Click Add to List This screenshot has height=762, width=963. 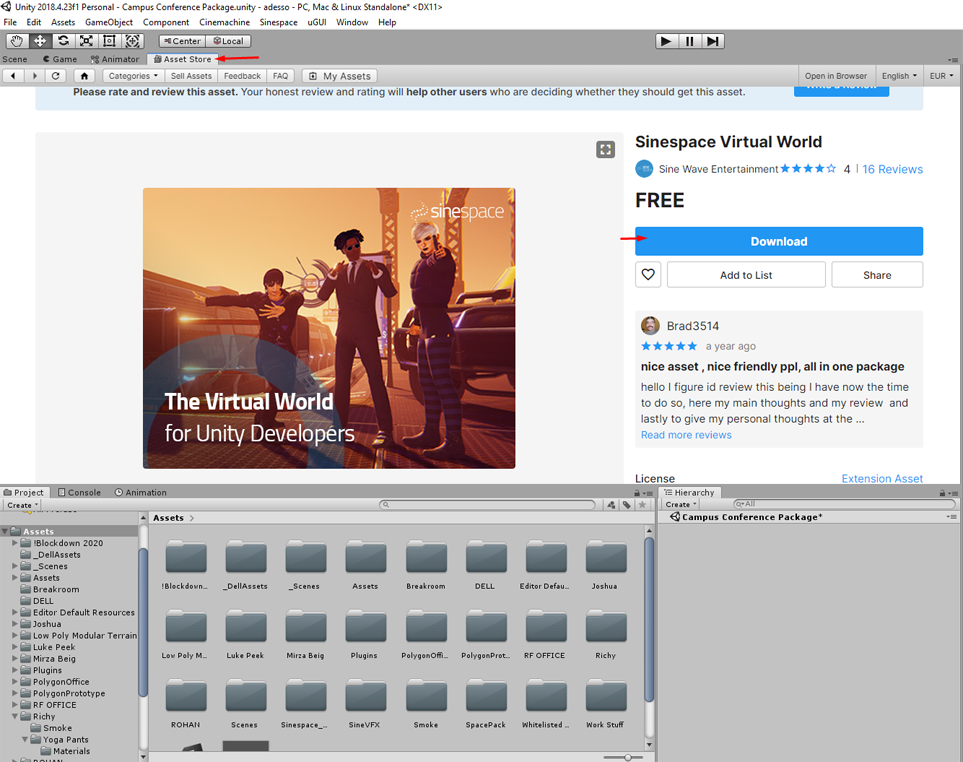[x=746, y=274]
